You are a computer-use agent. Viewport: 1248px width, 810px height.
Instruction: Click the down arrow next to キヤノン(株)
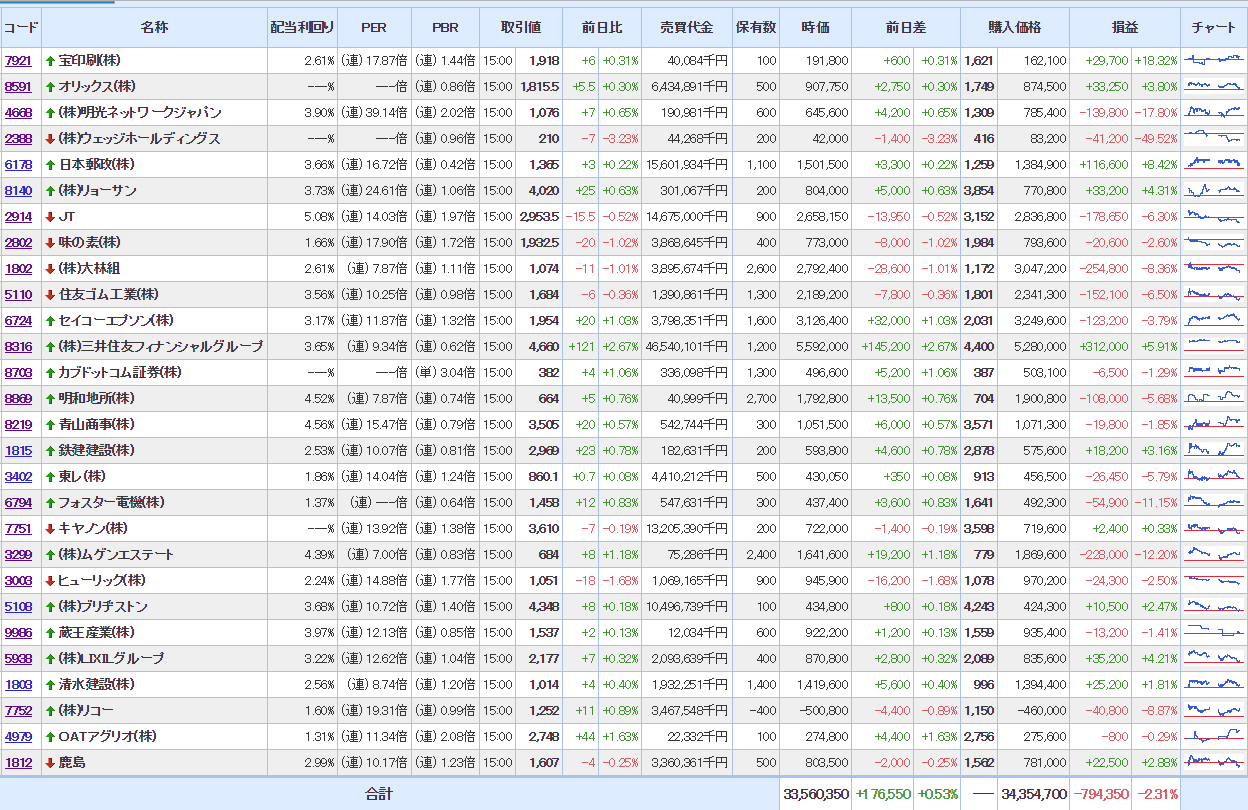(50, 529)
